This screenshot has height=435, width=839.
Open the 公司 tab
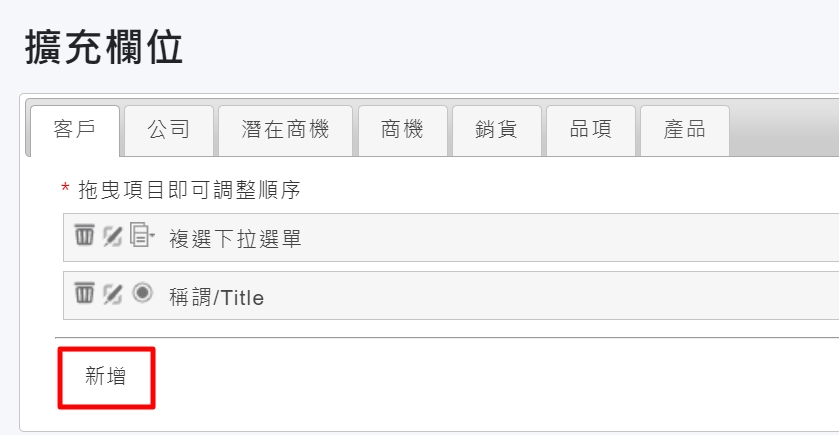[x=168, y=129]
